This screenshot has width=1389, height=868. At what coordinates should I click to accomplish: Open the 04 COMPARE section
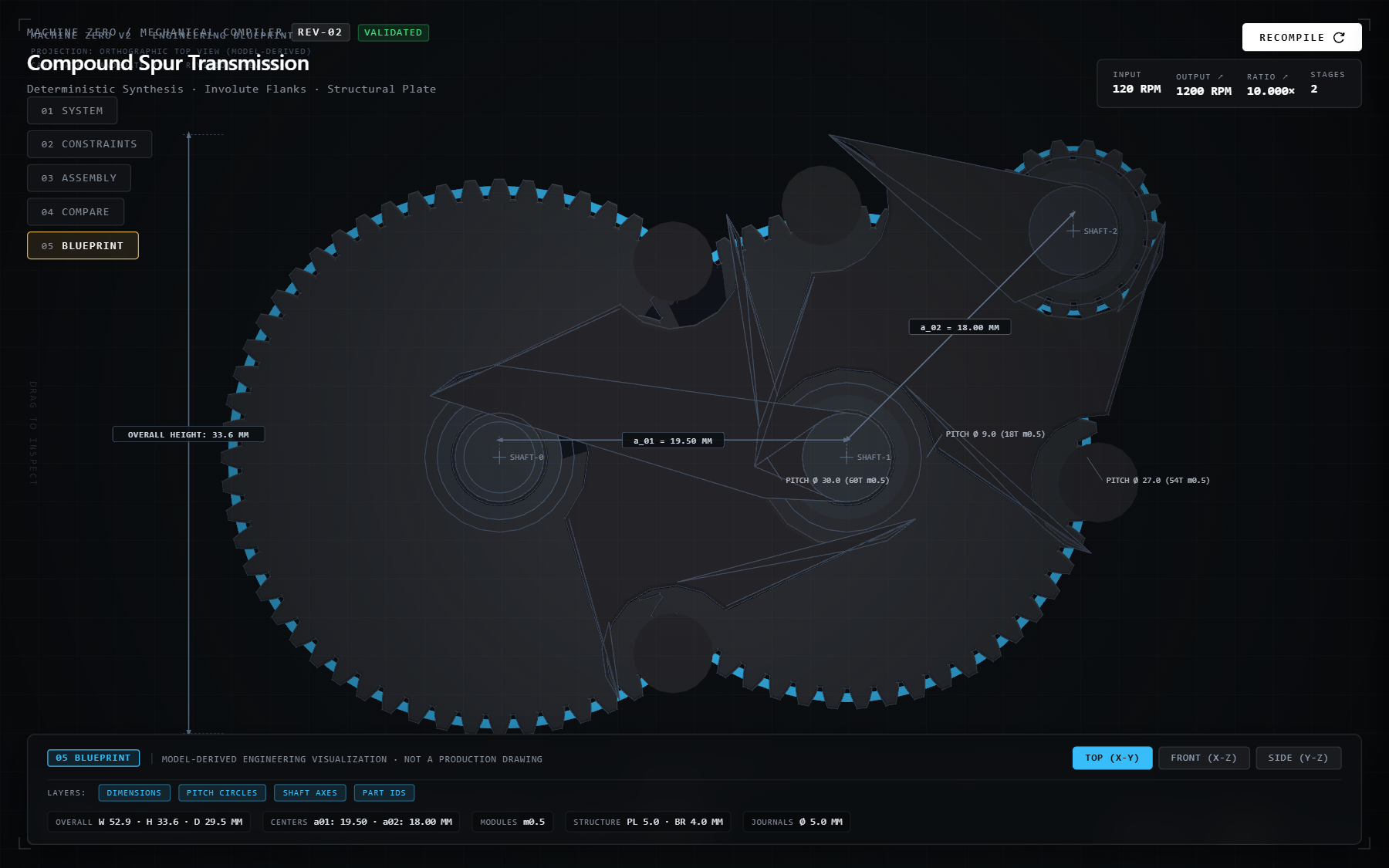tap(76, 212)
